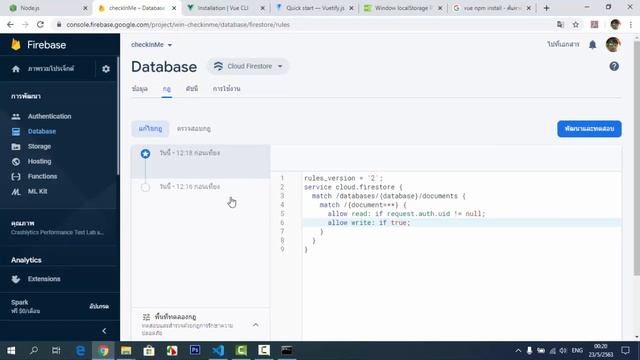Image resolution: width=640 pixels, height=360 pixels.
Task: Open Windows action center notifications
Action: click(x=625, y=351)
